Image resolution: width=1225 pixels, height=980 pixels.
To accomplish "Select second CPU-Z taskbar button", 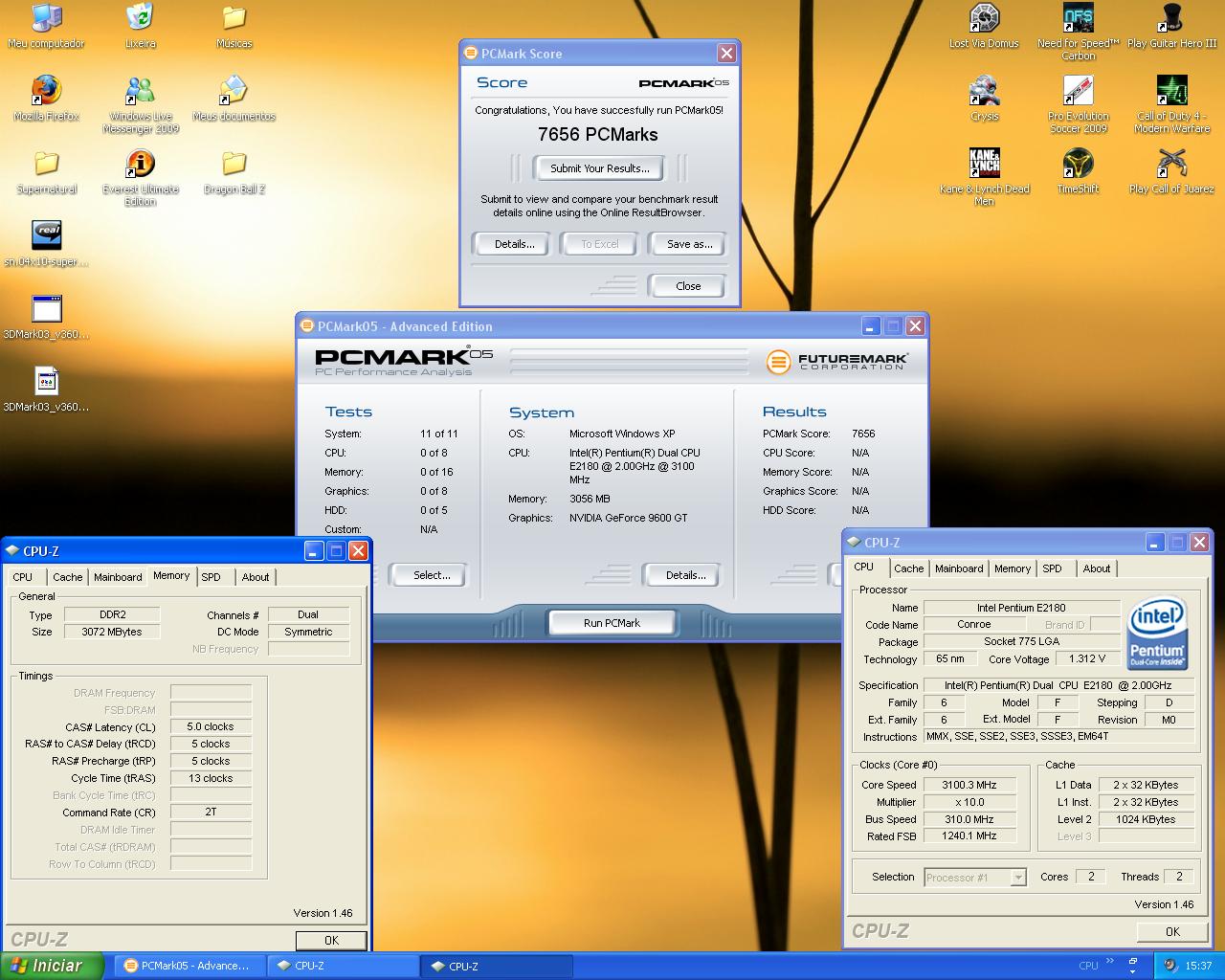I will pyautogui.click(x=497, y=966).
